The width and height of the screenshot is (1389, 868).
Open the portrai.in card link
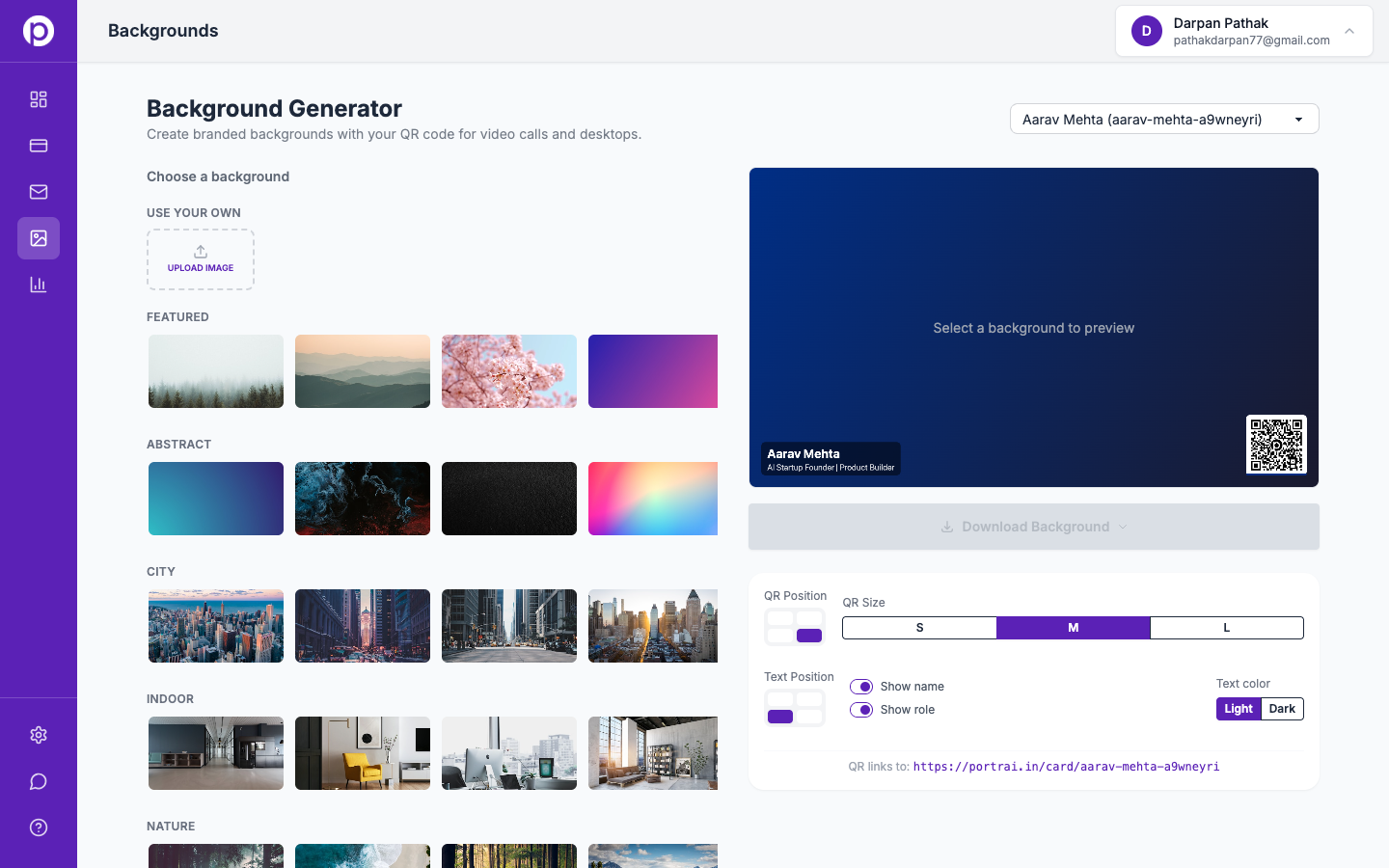click(x=1066, y=767)
